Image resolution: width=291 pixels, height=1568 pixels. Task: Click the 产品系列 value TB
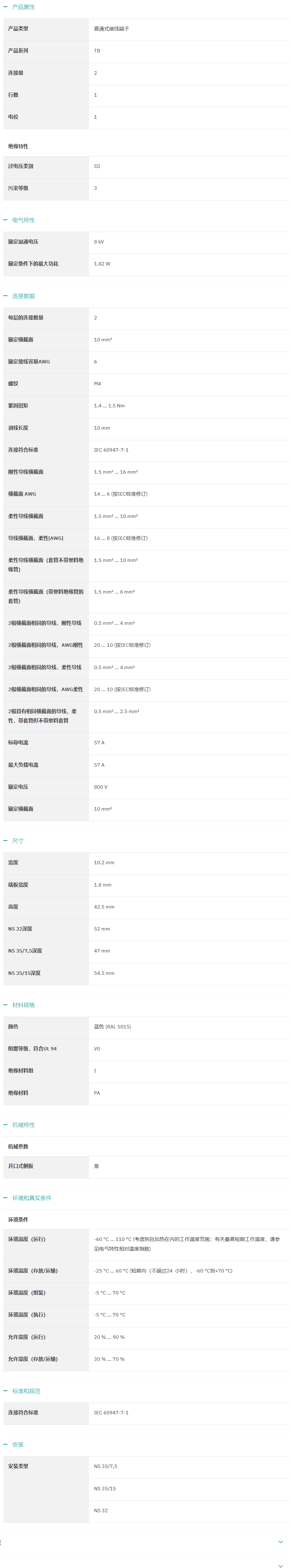tap(97, 51)
